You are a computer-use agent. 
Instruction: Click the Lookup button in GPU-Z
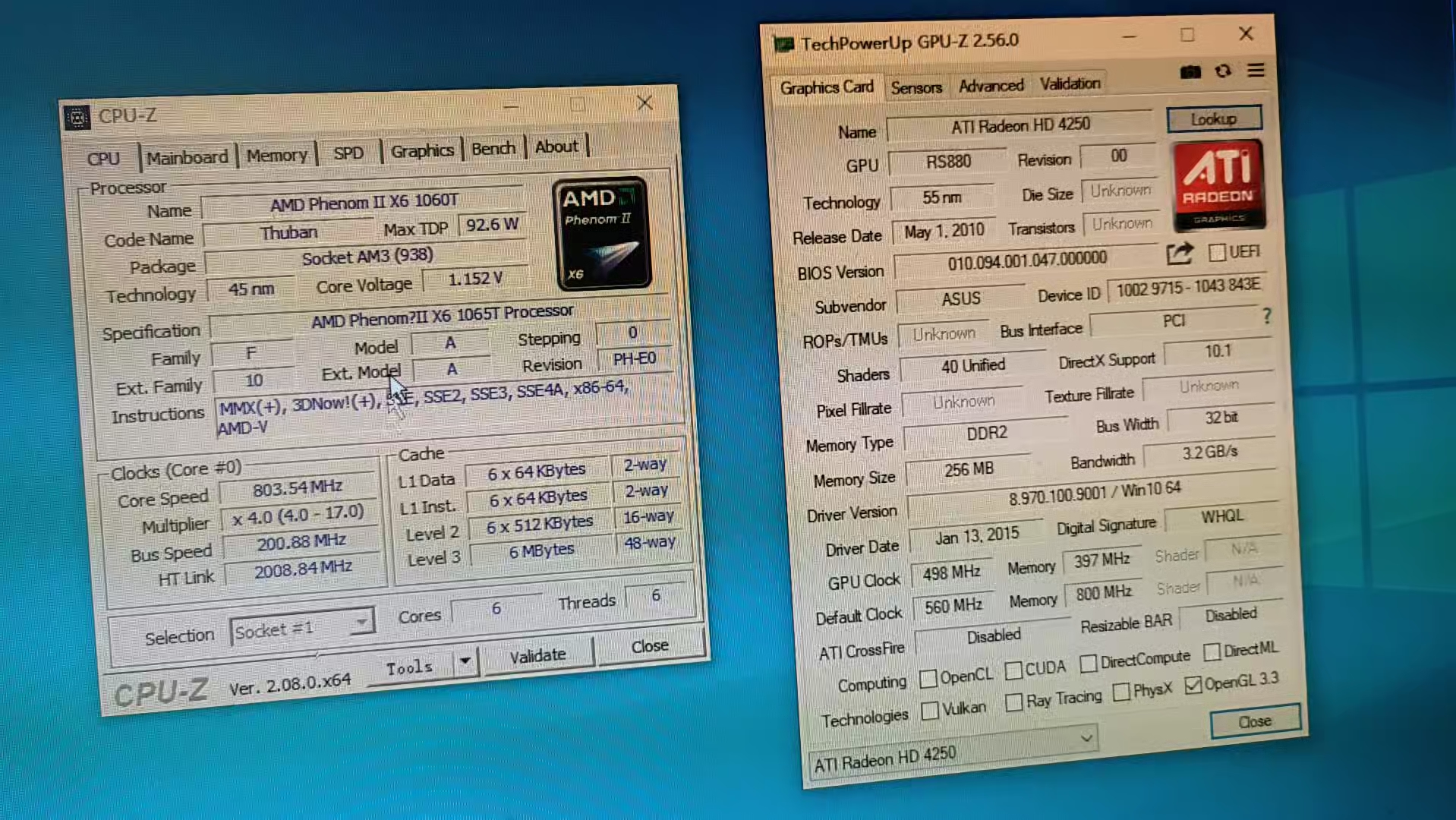coord(1214,118)
